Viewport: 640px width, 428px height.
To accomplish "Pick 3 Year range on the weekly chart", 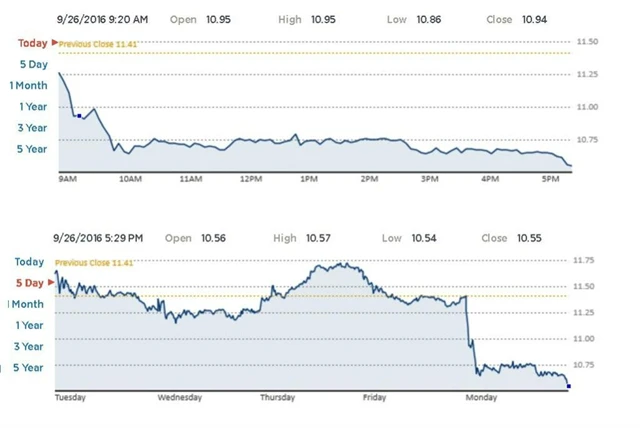I will click(x=29, y=346).
